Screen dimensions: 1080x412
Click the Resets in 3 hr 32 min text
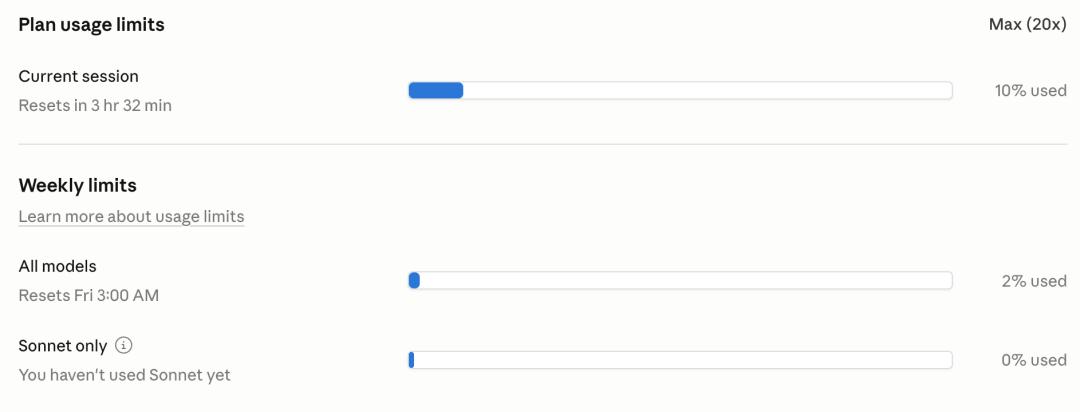[x=95, y=105]
